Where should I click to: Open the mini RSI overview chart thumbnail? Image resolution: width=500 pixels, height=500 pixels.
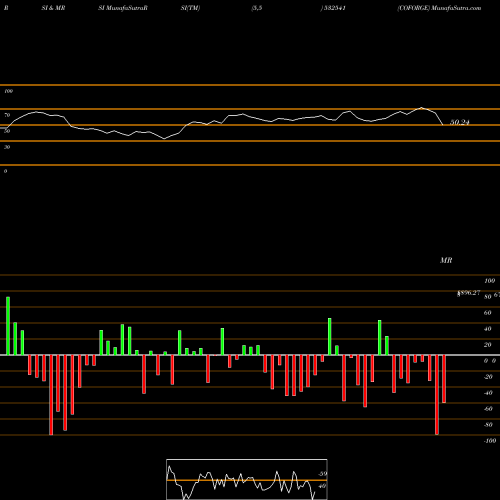pos(247,479)
